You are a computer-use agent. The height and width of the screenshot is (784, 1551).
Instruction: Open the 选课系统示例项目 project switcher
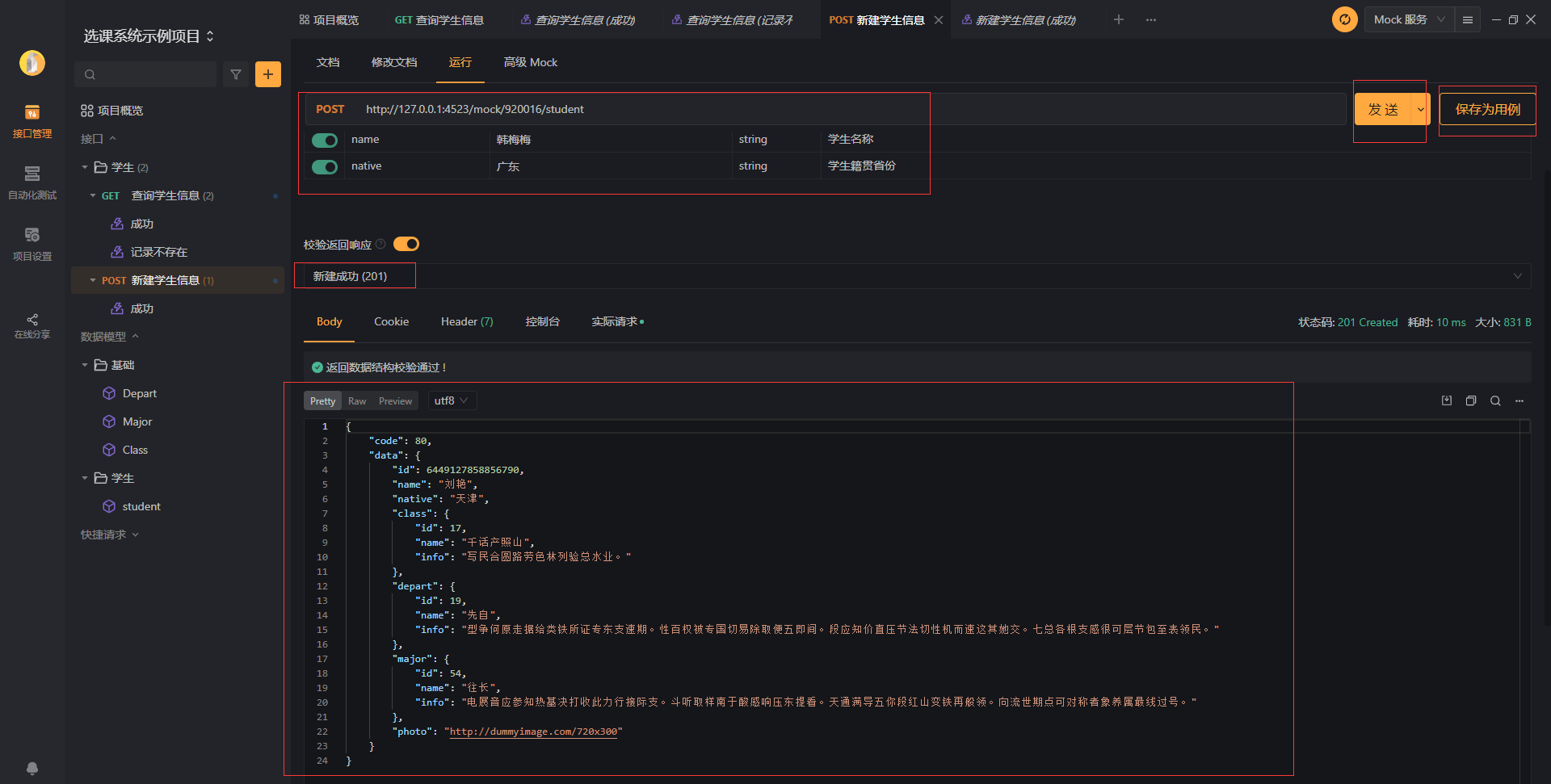click(x=149, y=36)
